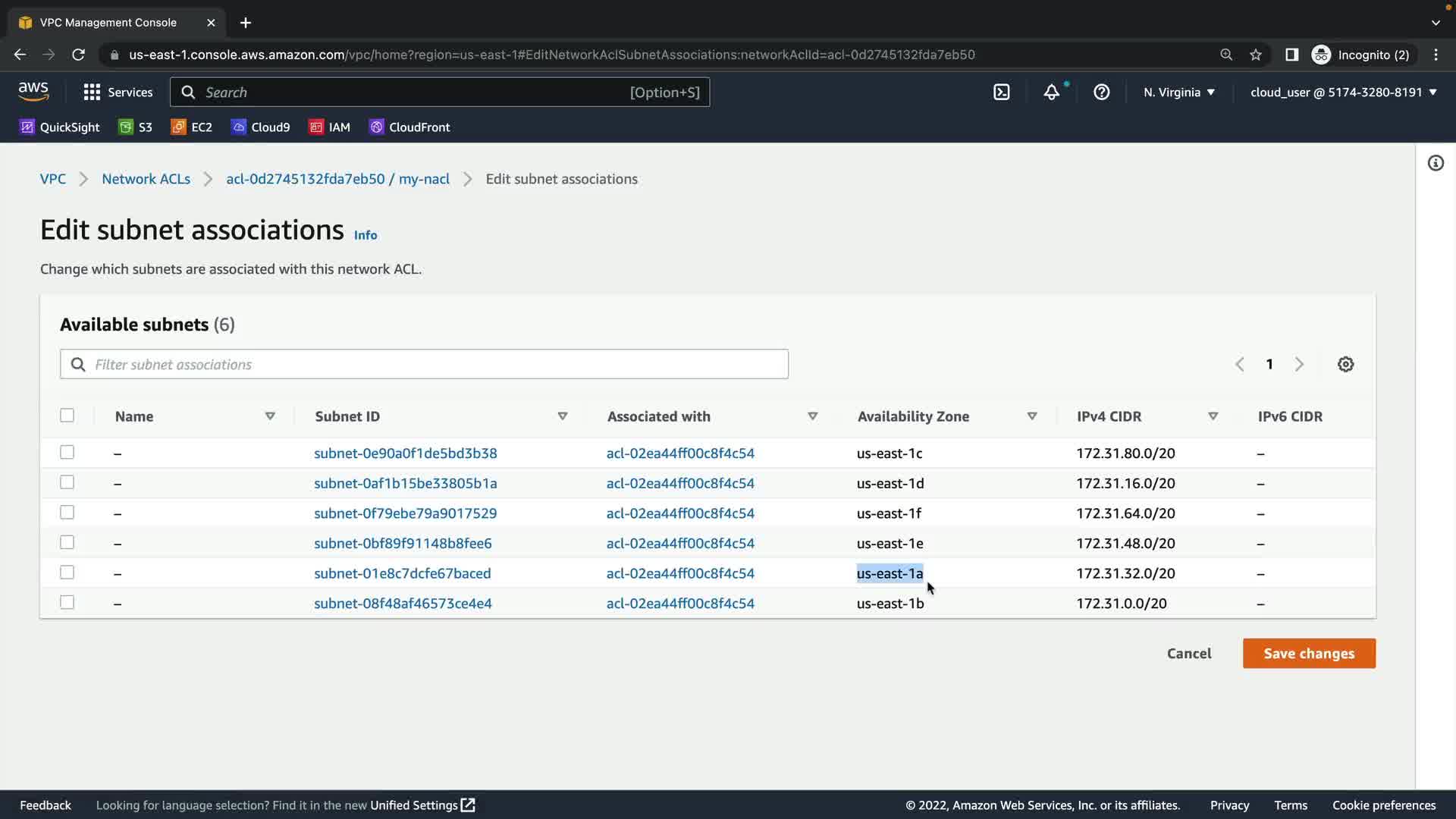Expand the N. Virginia region dropdown
The width and height of the screenshot is (1456, 819).
[1179, 93]
